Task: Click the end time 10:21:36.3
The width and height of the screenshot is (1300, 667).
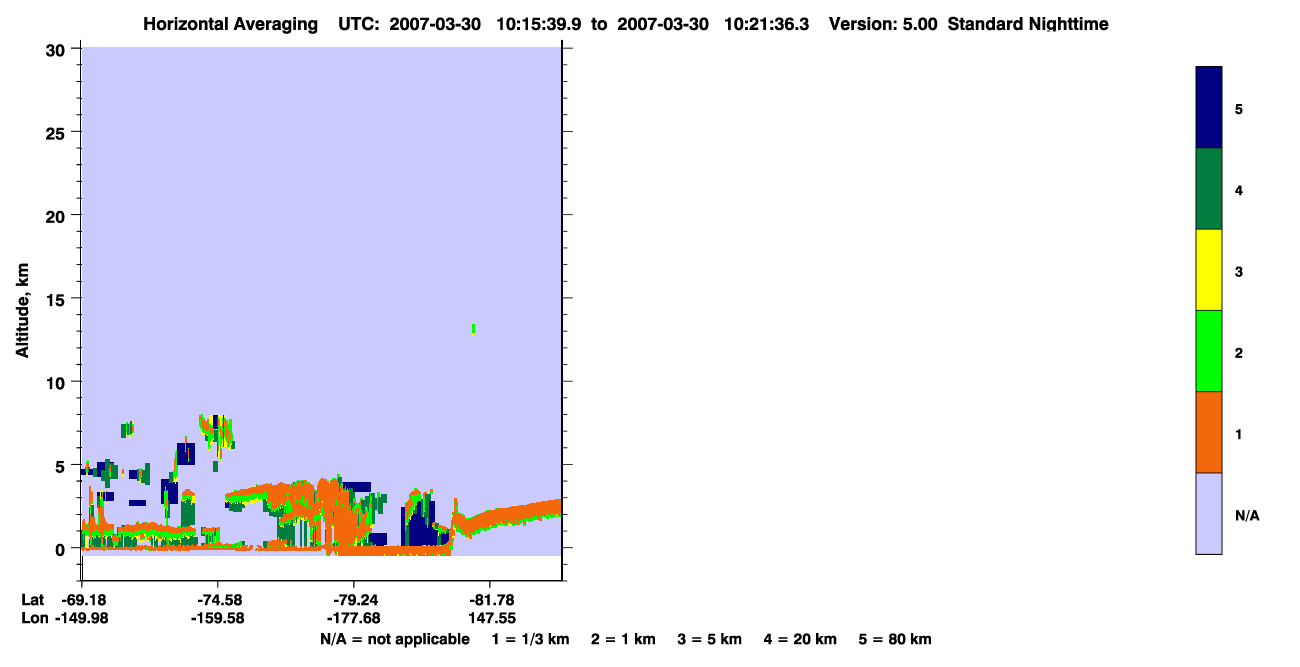Action: [767, 24]
